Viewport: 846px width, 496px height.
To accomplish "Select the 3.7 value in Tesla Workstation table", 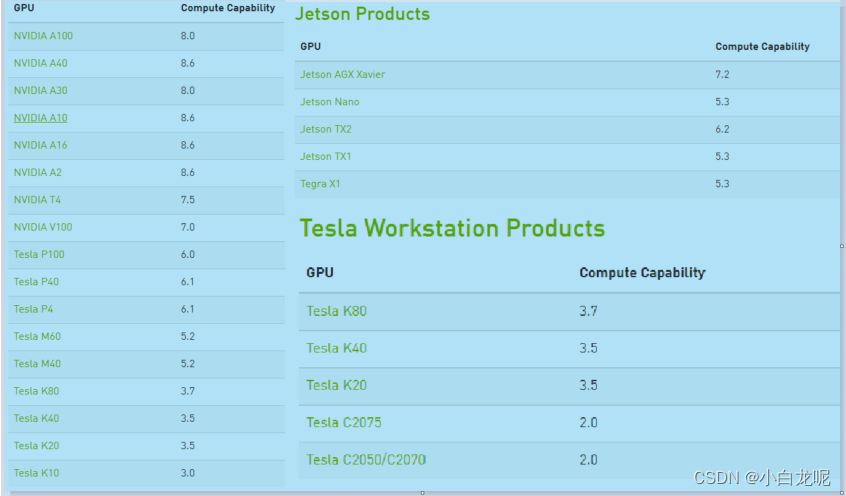I will 589,311.
